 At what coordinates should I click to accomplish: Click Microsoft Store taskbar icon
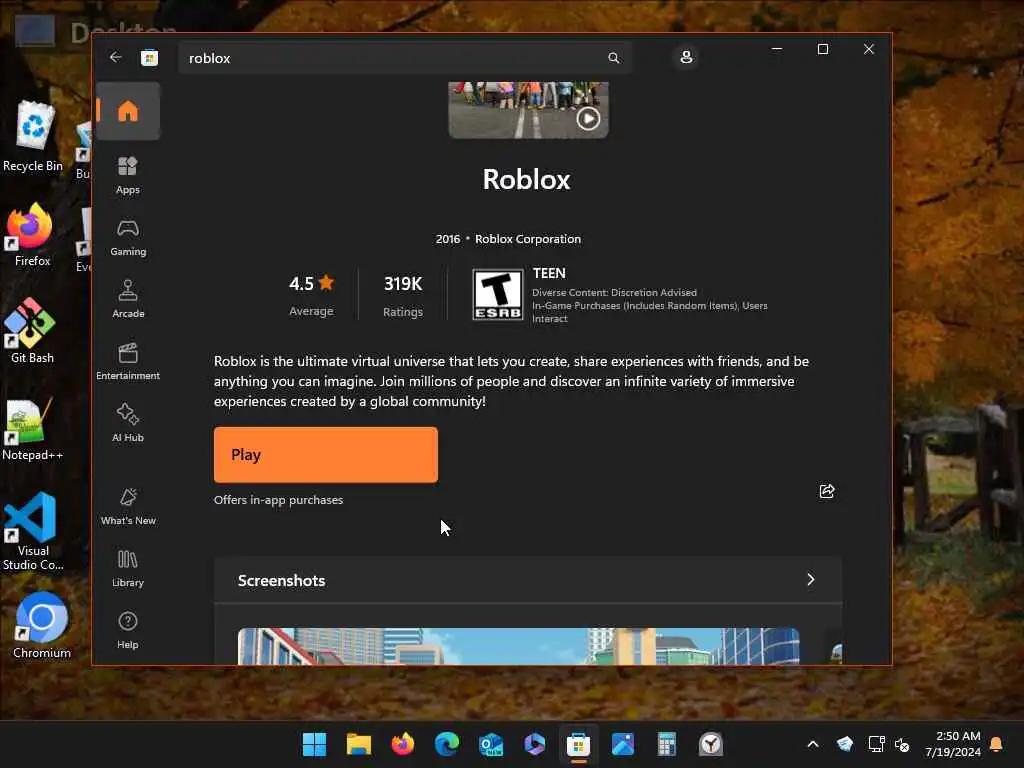(579, 744)
